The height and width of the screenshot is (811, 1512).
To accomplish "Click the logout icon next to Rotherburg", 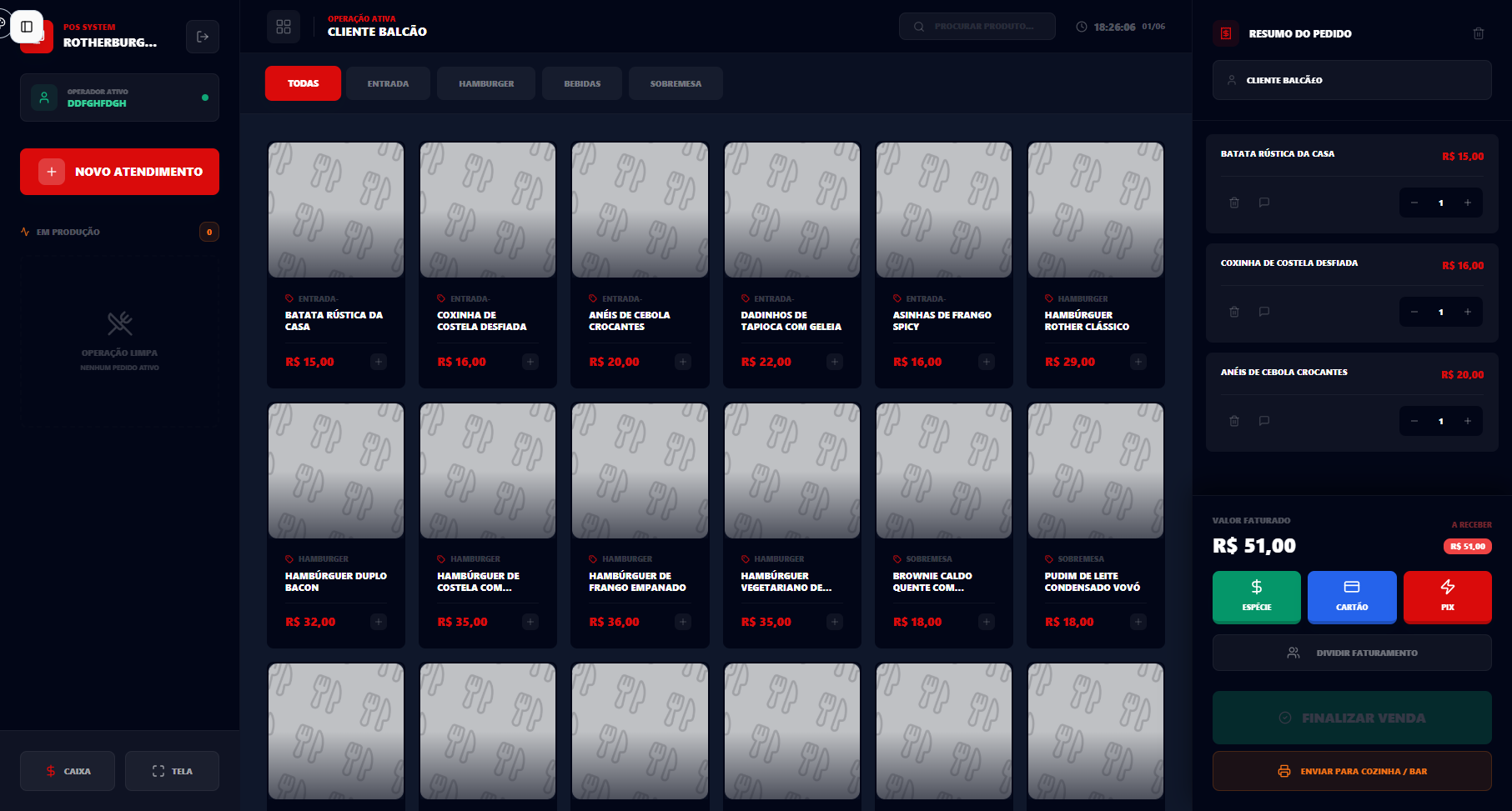I will [203, 37].
